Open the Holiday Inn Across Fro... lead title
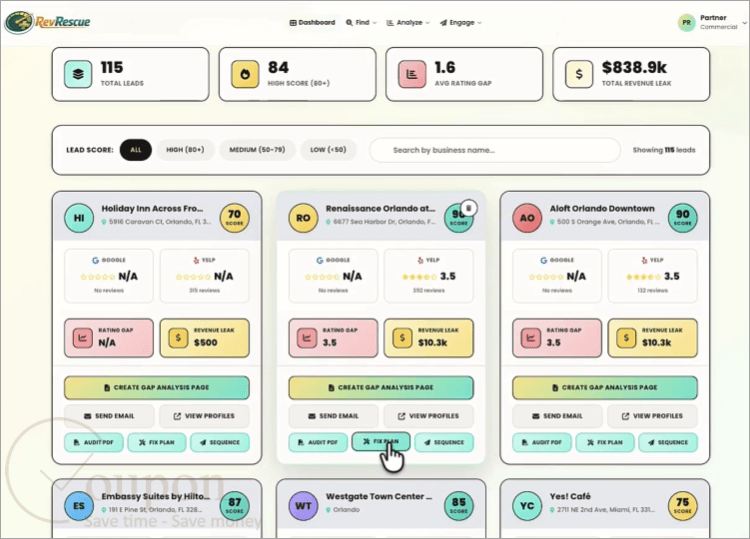 coord(152,209)
